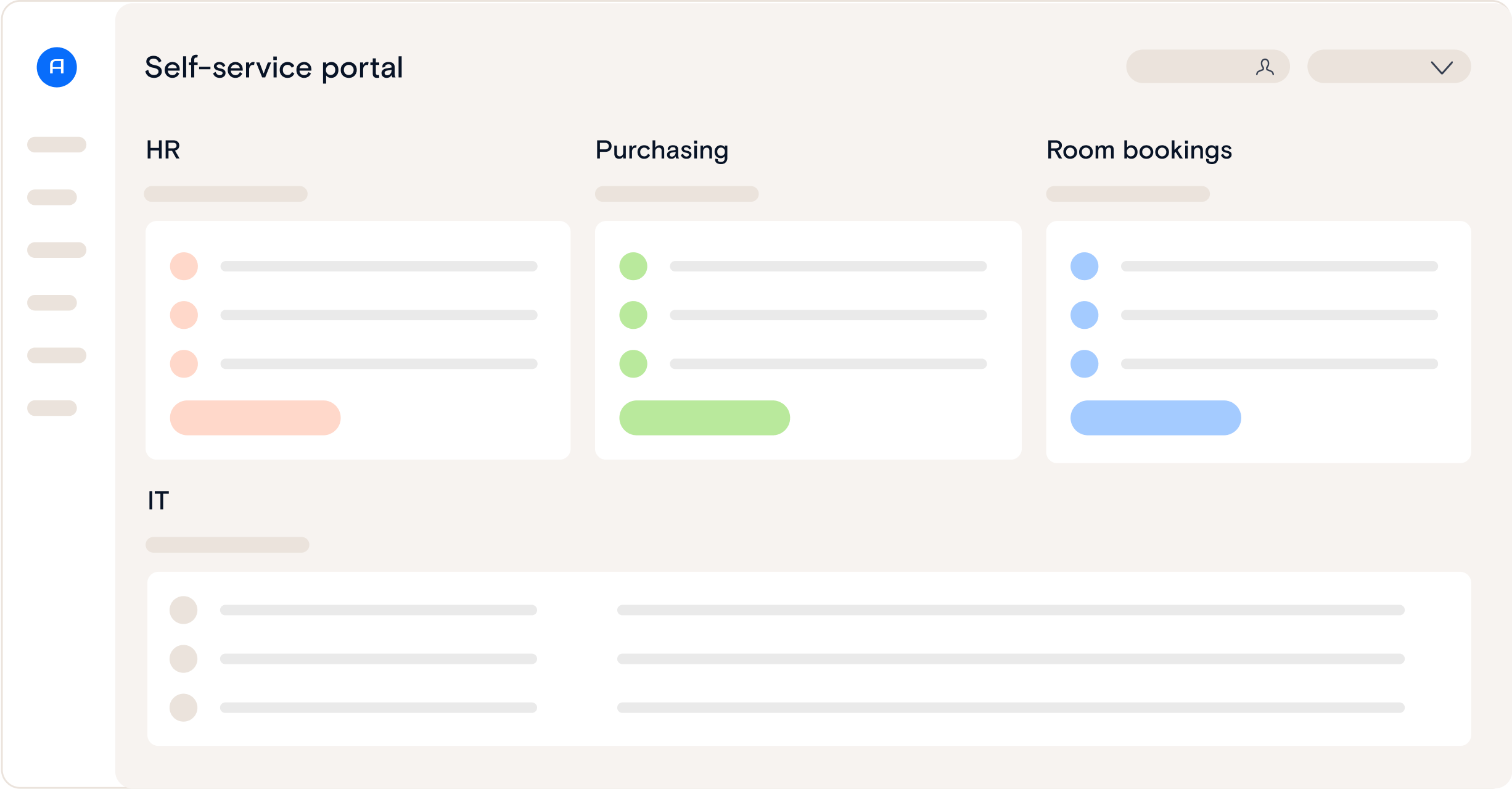Click second green circle in Purchasing card
The image size is (1512, 789).
pos(633,315)
